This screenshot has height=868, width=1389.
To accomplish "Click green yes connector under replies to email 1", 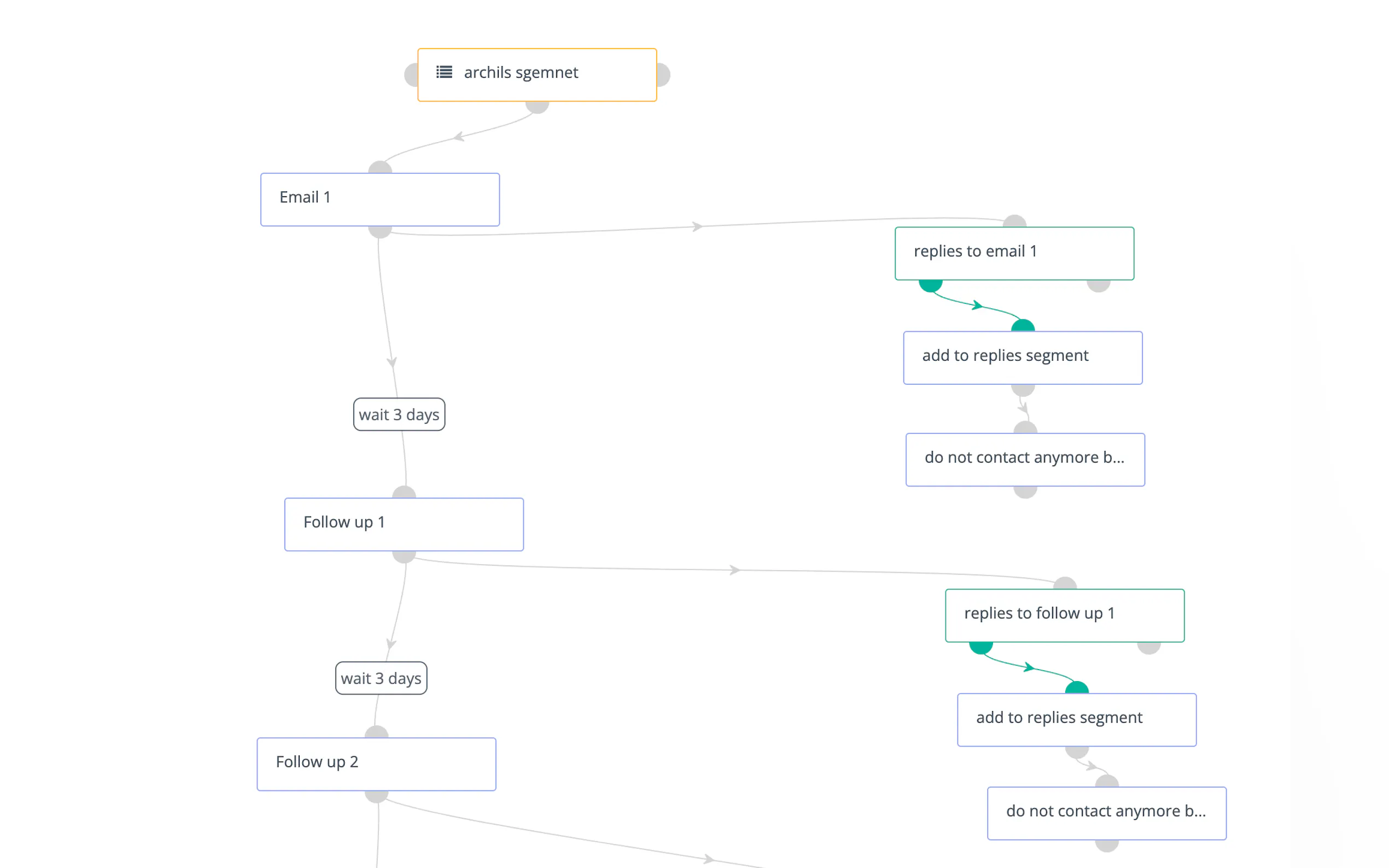I will click(x=930, y=286).
